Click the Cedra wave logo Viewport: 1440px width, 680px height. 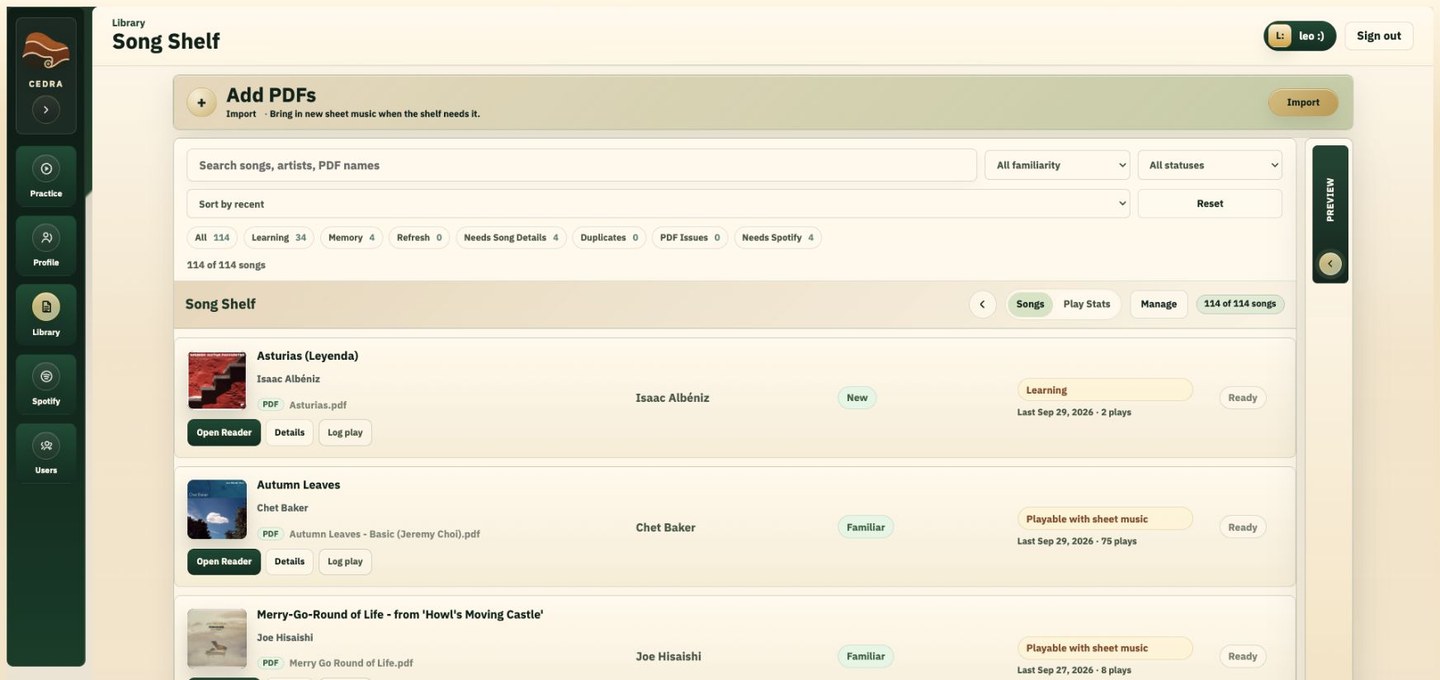point(46,51)
